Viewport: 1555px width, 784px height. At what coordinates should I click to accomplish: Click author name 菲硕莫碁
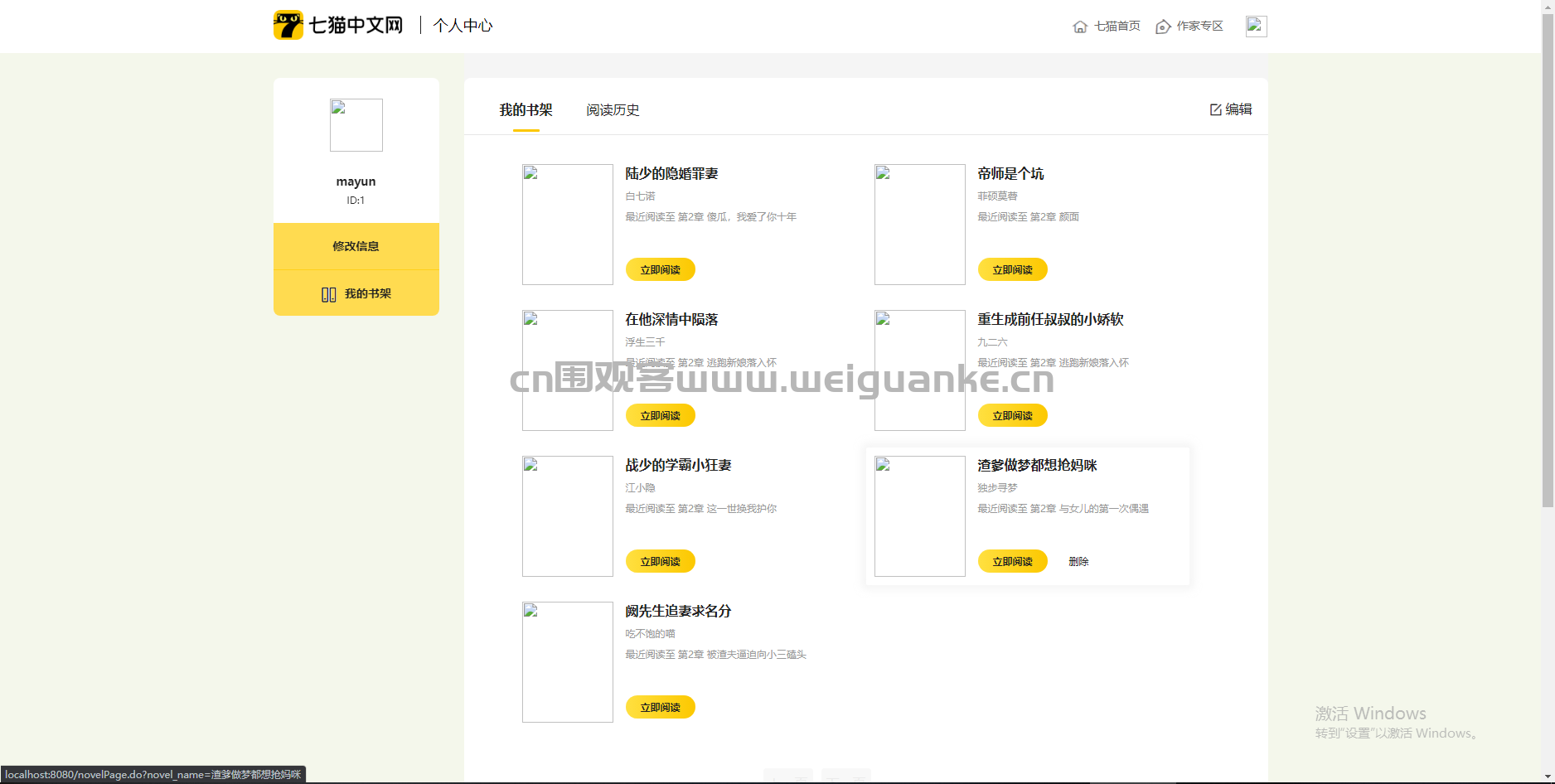coord(997,196)
